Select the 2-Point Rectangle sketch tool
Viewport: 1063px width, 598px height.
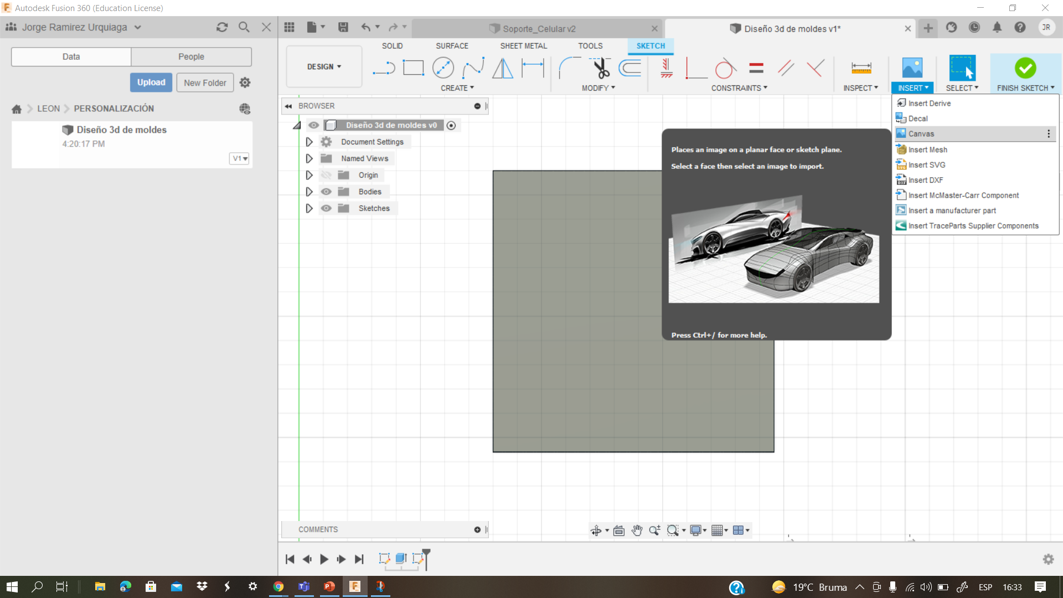click(x=413, y=68)
